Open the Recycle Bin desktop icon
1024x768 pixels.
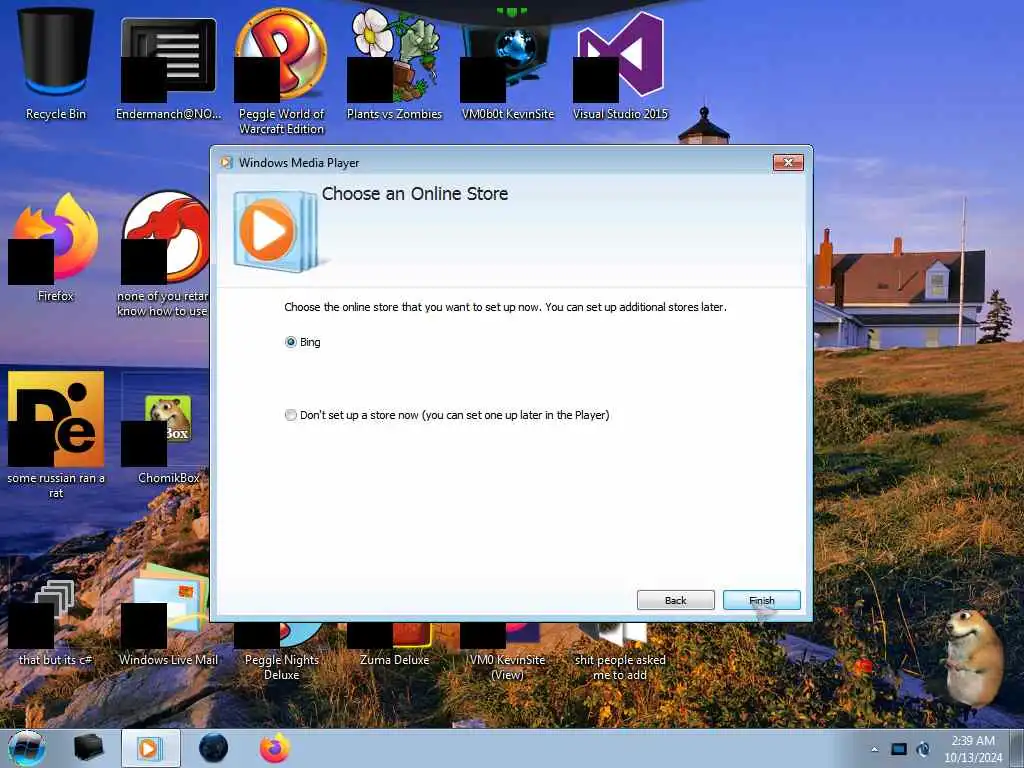point(56,64)
